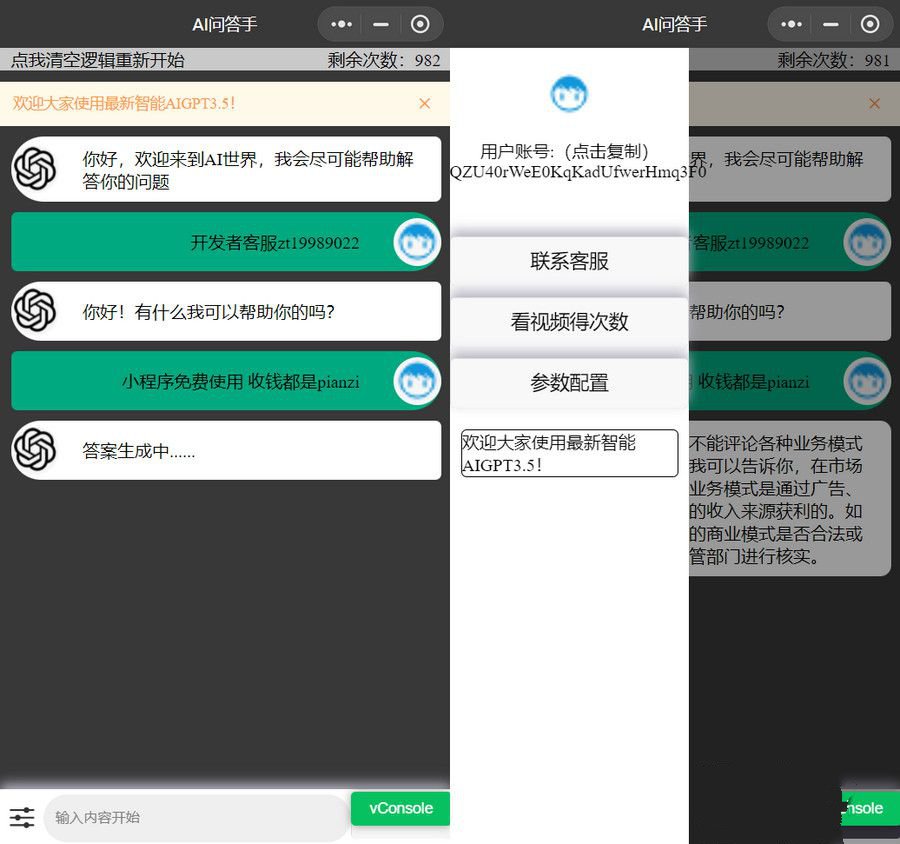Choose 看视频得次数 to earn more uses

(x=569, y=322)
